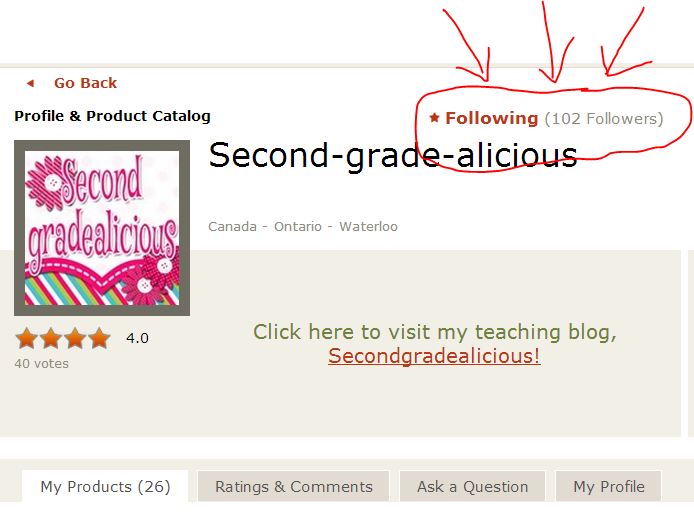Open the My Products (26) tab
The height and width of the screenshot is (521, 694).
(105, 486)
